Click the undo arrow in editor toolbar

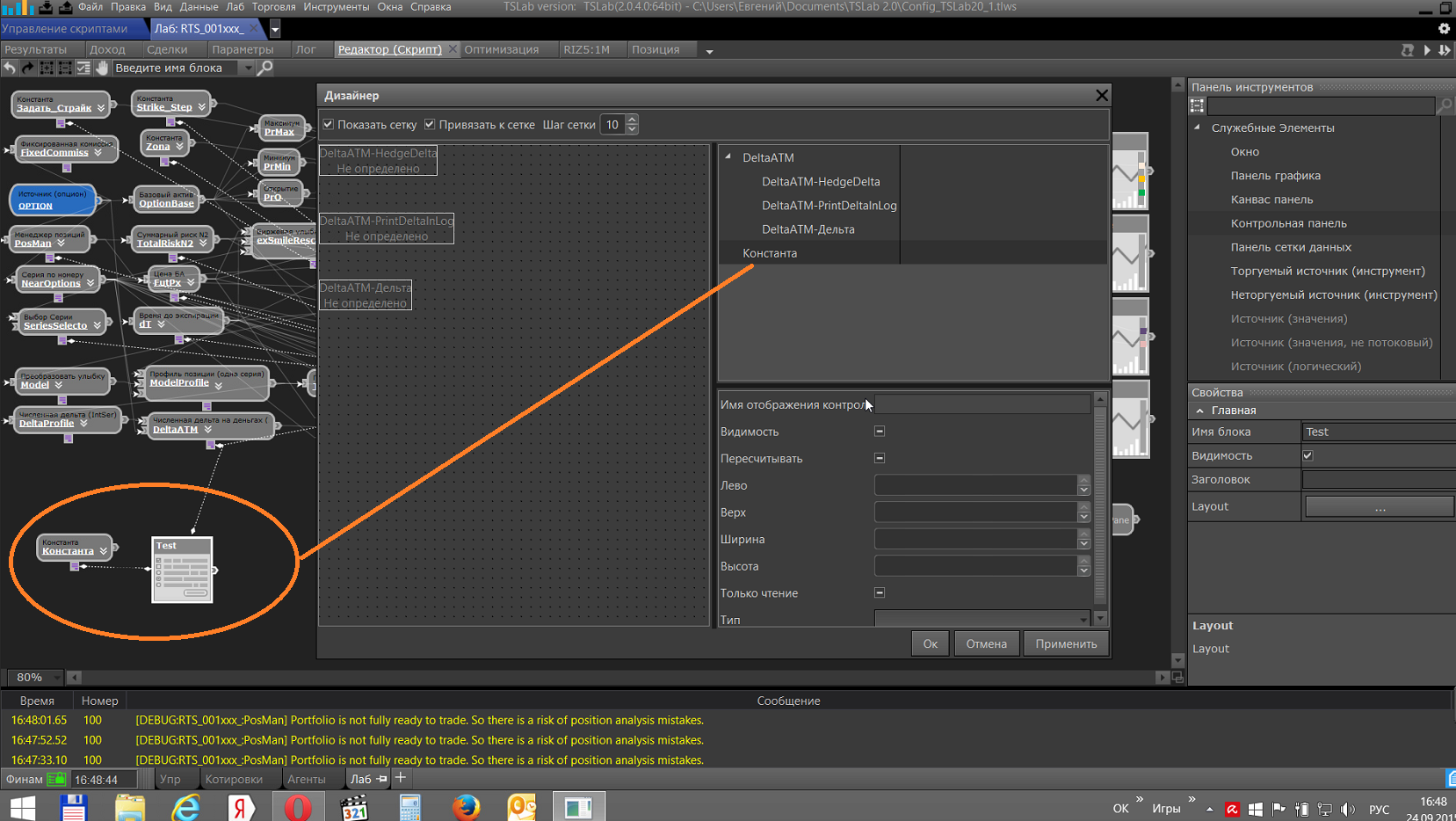(x=10, y=68)
